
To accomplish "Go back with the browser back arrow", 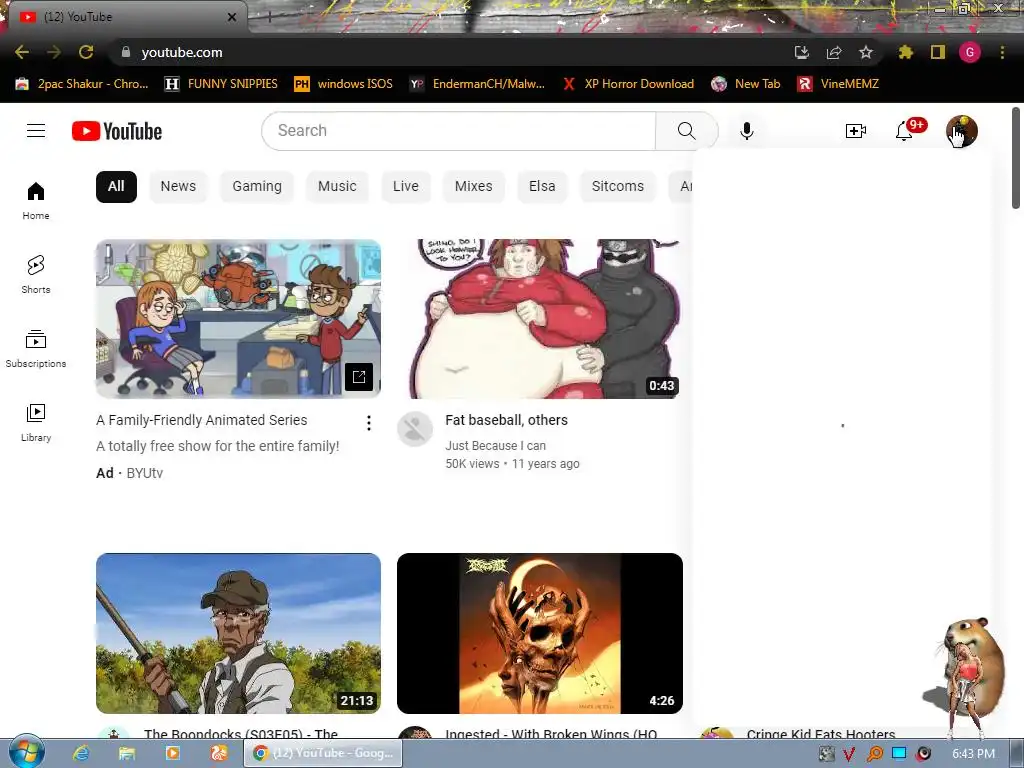I will point(22,52).
